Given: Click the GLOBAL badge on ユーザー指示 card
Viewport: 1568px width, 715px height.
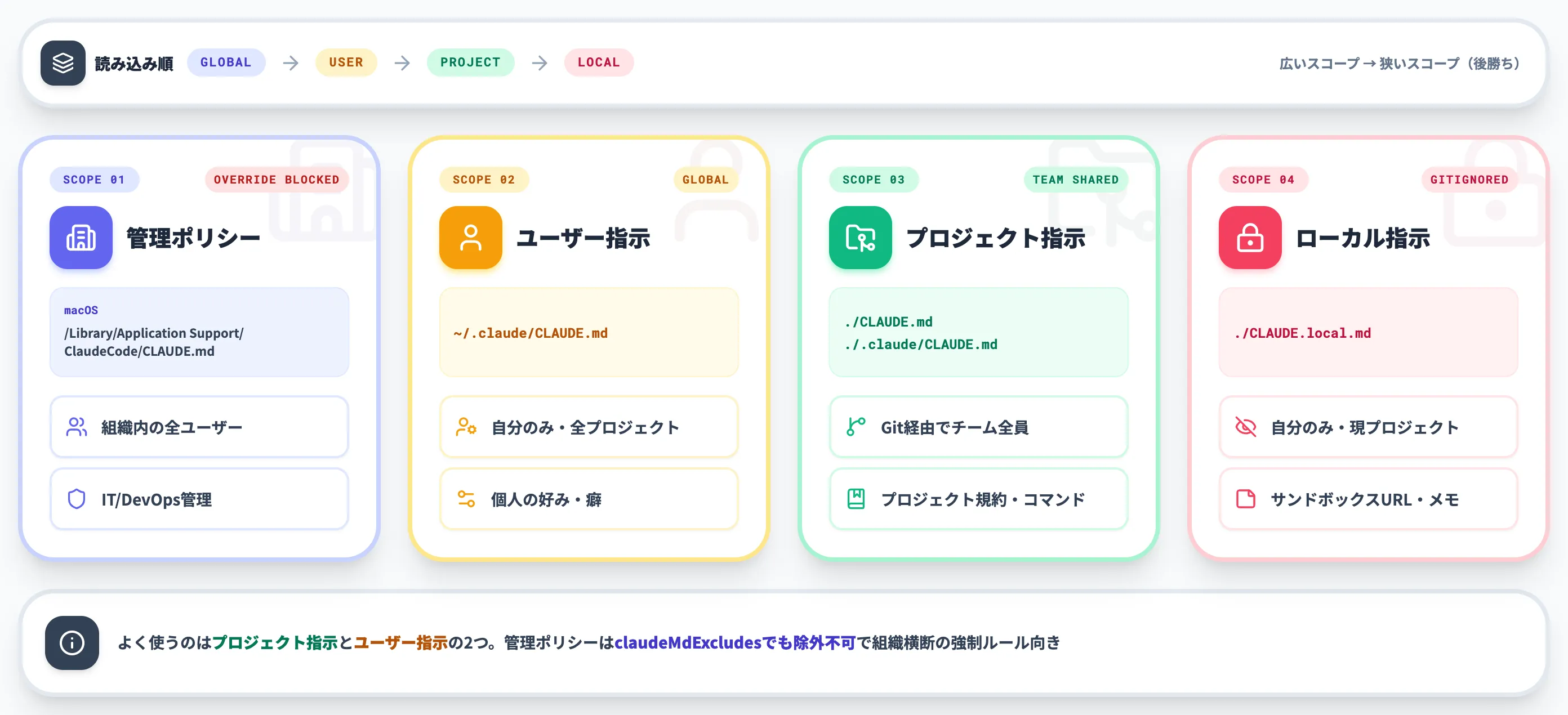Looking at the screenshot, I should [706, 180].
